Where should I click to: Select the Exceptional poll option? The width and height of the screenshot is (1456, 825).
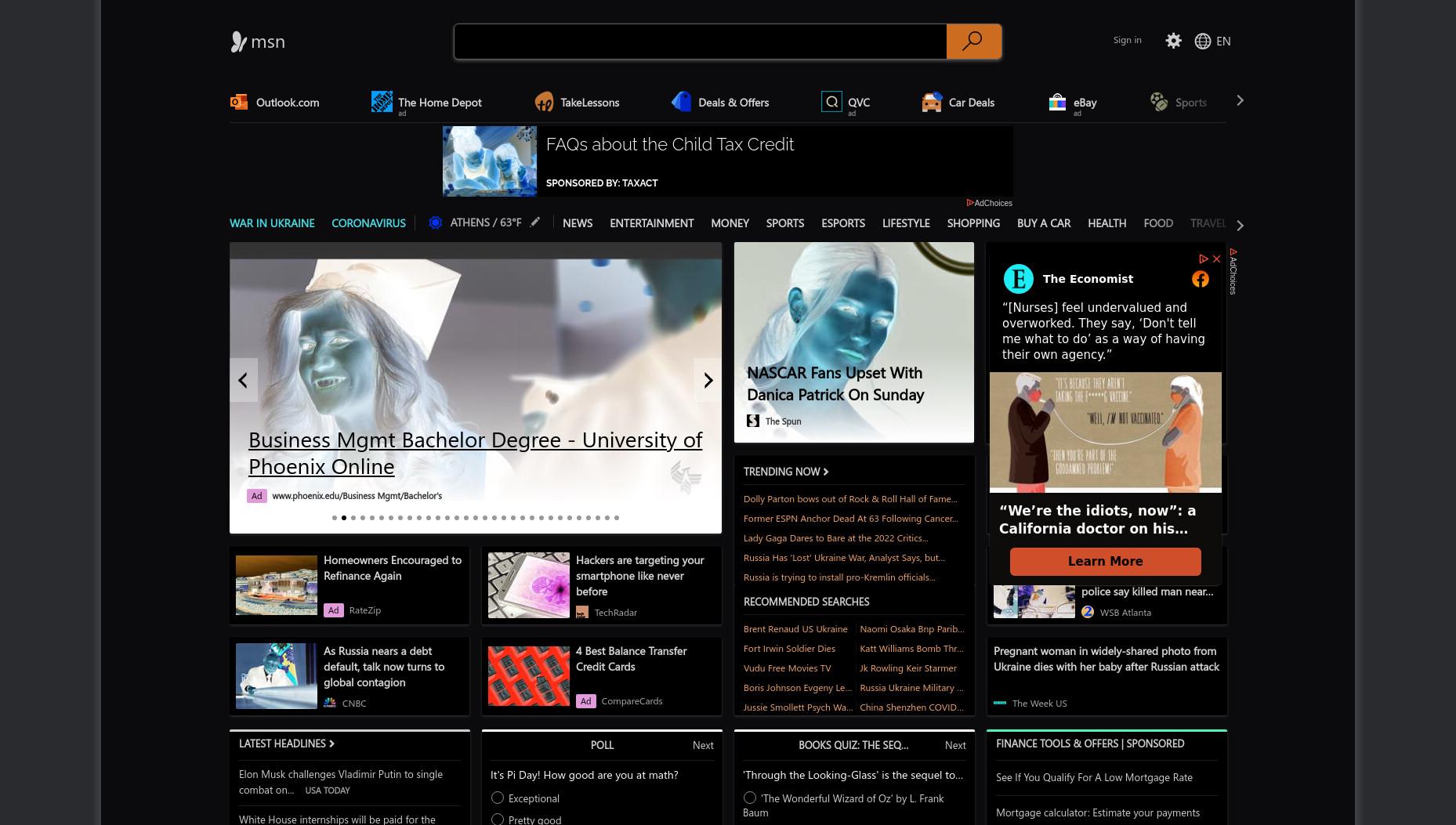[497, 798]
